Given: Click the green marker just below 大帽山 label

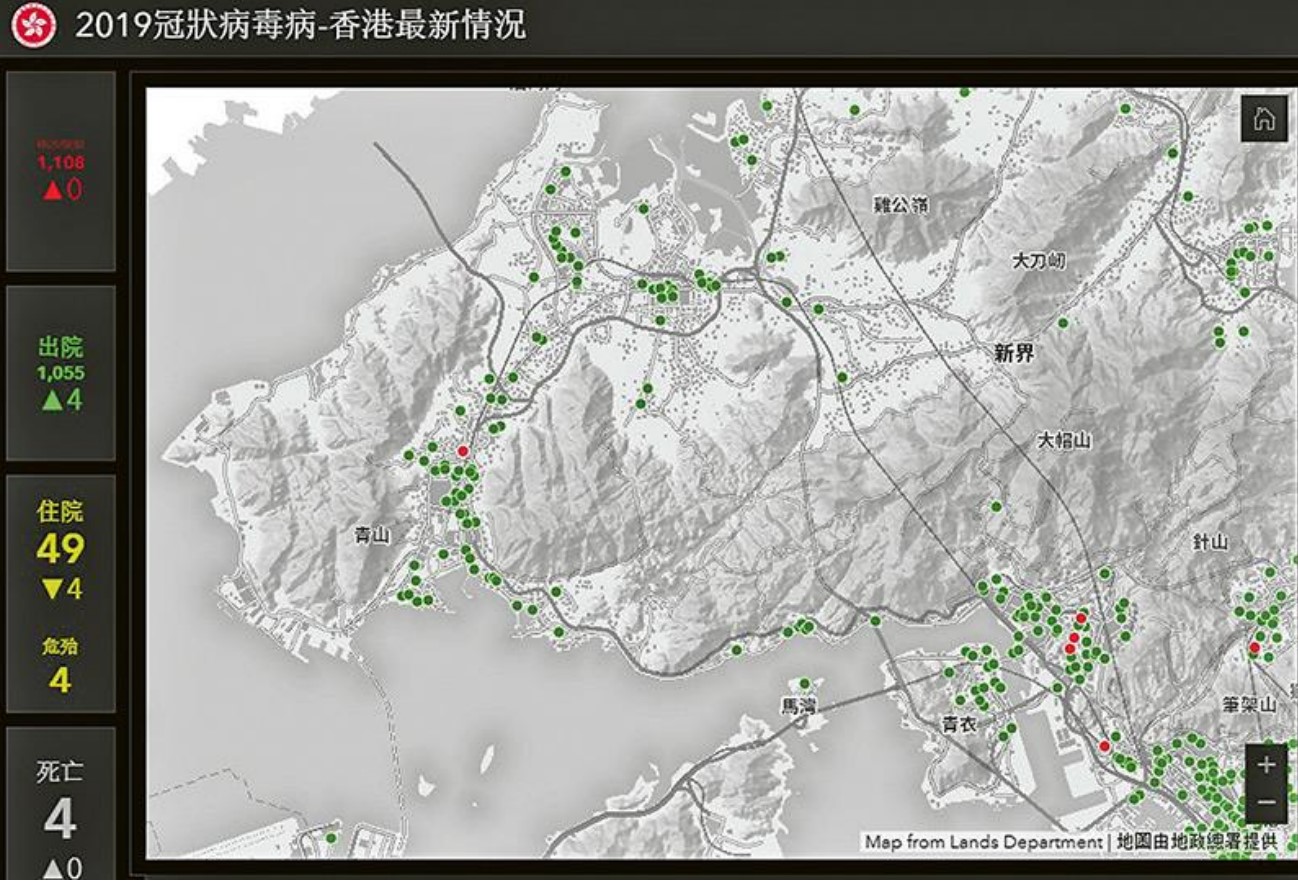Looking at the screenshot, I should point(995,507).
